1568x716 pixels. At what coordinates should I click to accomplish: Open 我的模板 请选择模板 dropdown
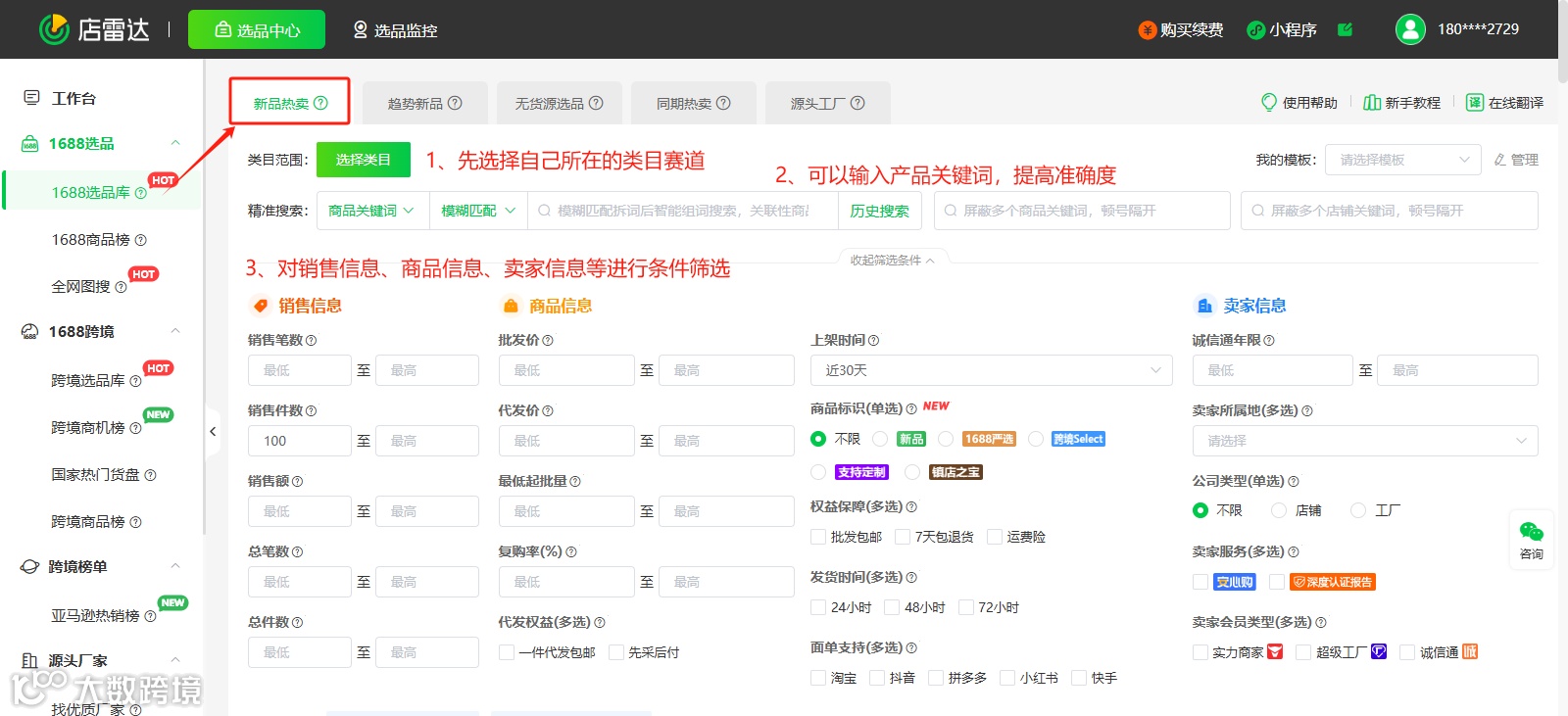pos(1403,160)
